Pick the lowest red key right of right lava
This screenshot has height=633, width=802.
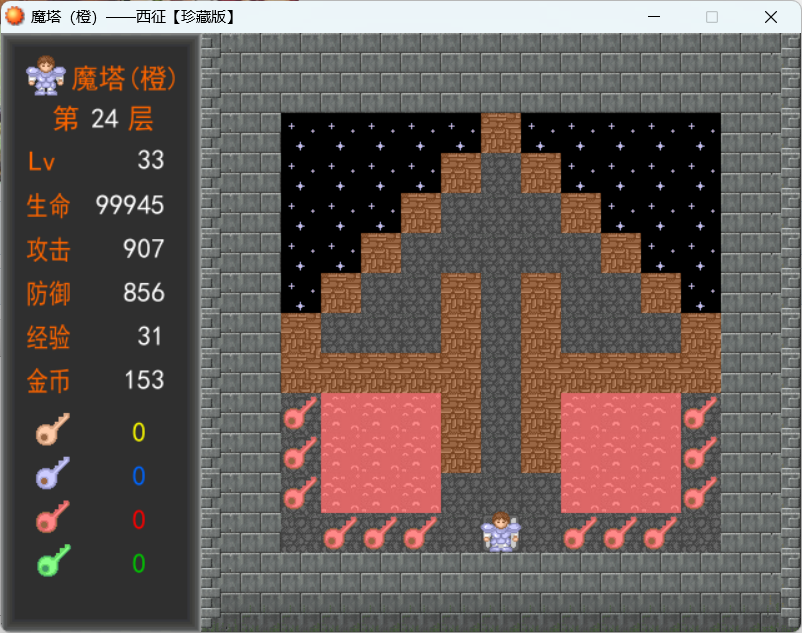pos(701,492)
